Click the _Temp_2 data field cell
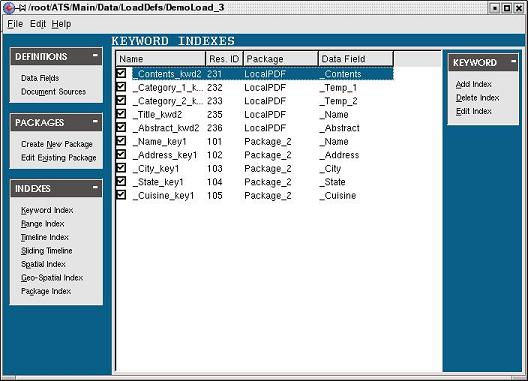This screenshot has height=381, width=528. coord(338,101)
